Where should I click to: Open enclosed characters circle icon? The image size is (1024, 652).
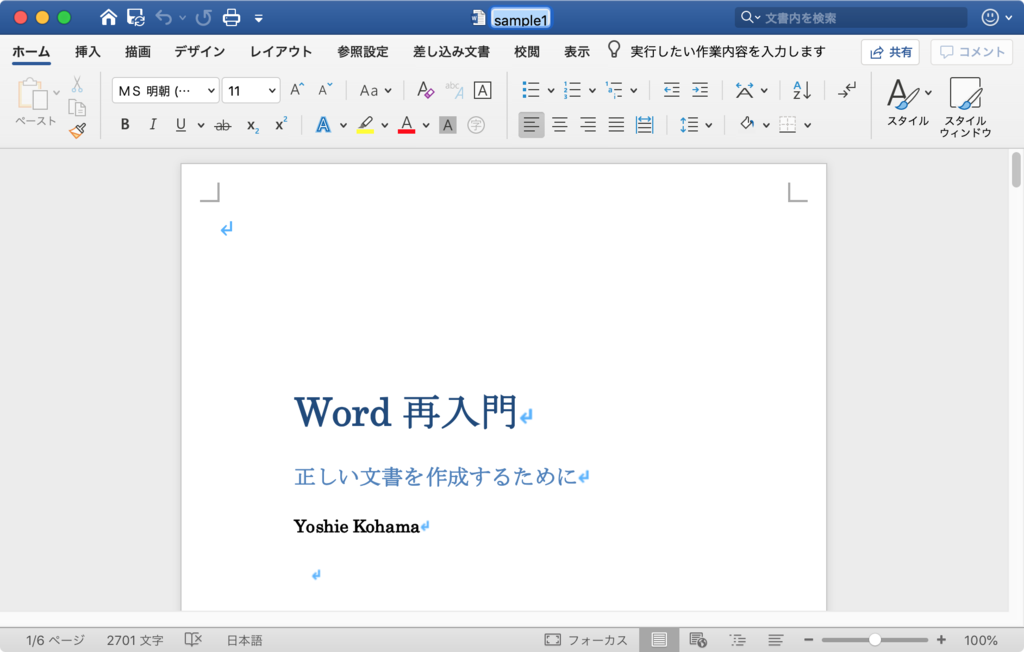476,125
